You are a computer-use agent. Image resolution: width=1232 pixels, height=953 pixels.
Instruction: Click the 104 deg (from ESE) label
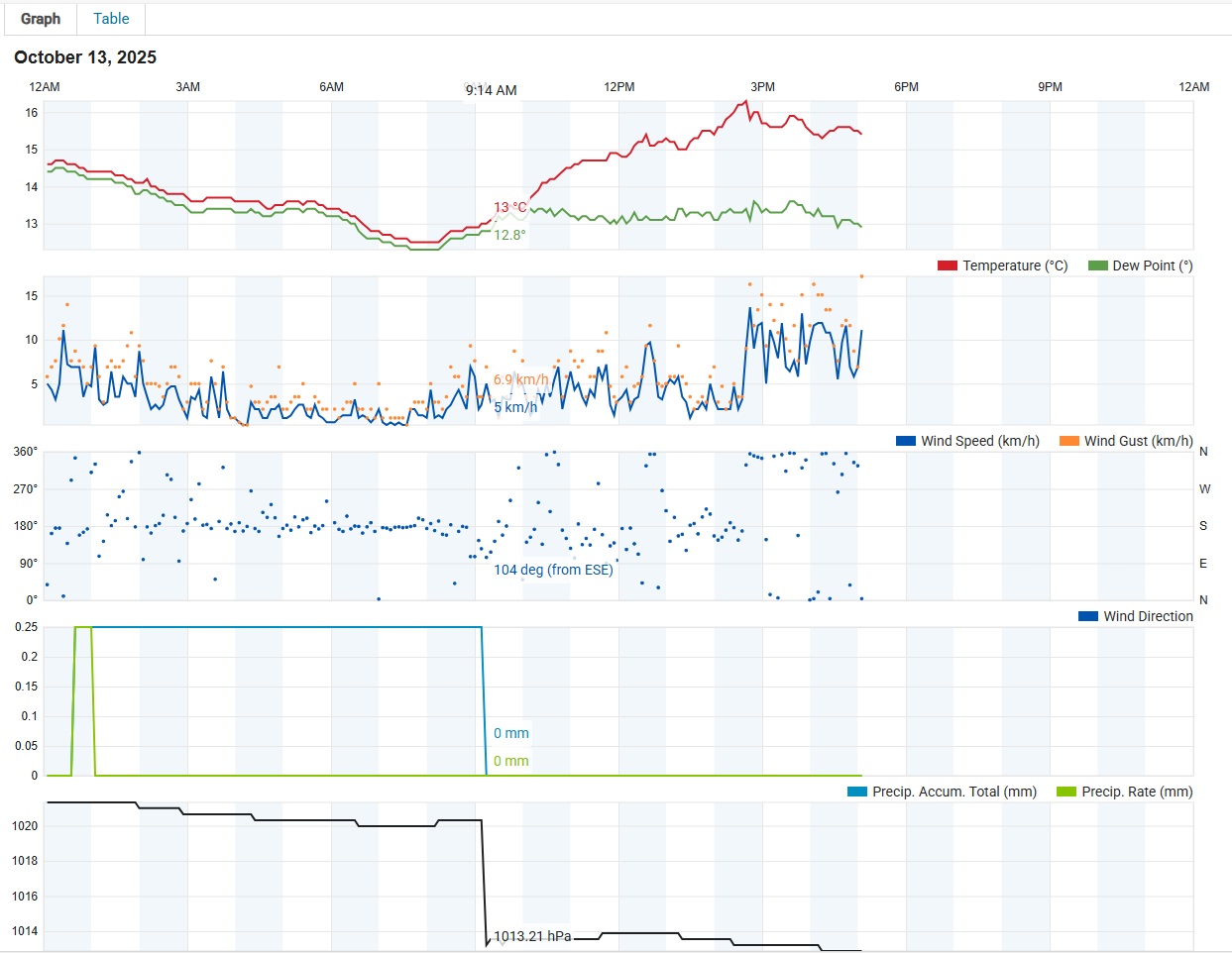pos(554,570)
